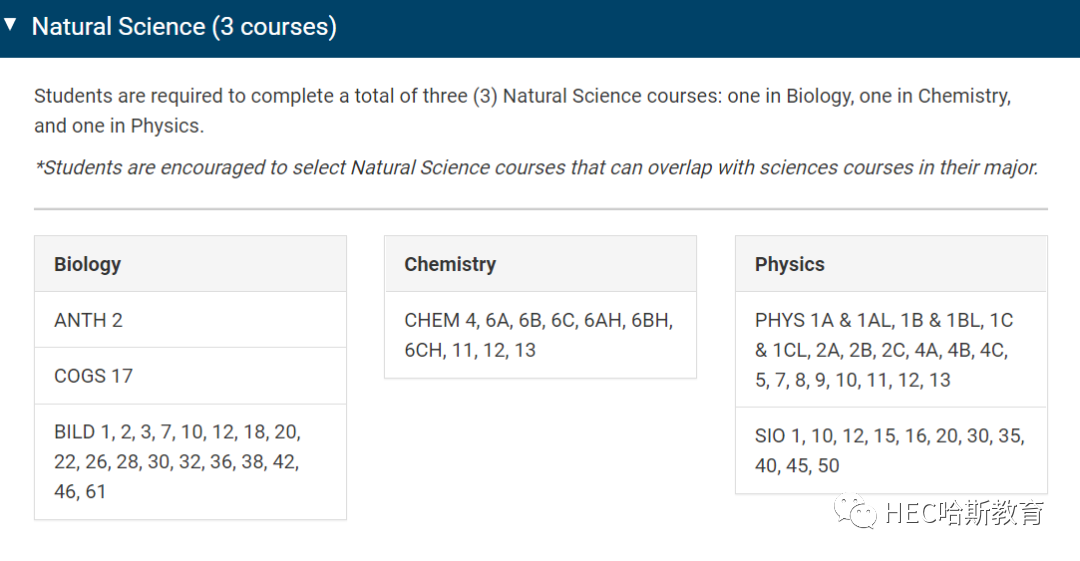The height and width of the screenshot is (561, 1080).
Task: Click the WeChat logo icon in watermark
Action: click(855, 511)
